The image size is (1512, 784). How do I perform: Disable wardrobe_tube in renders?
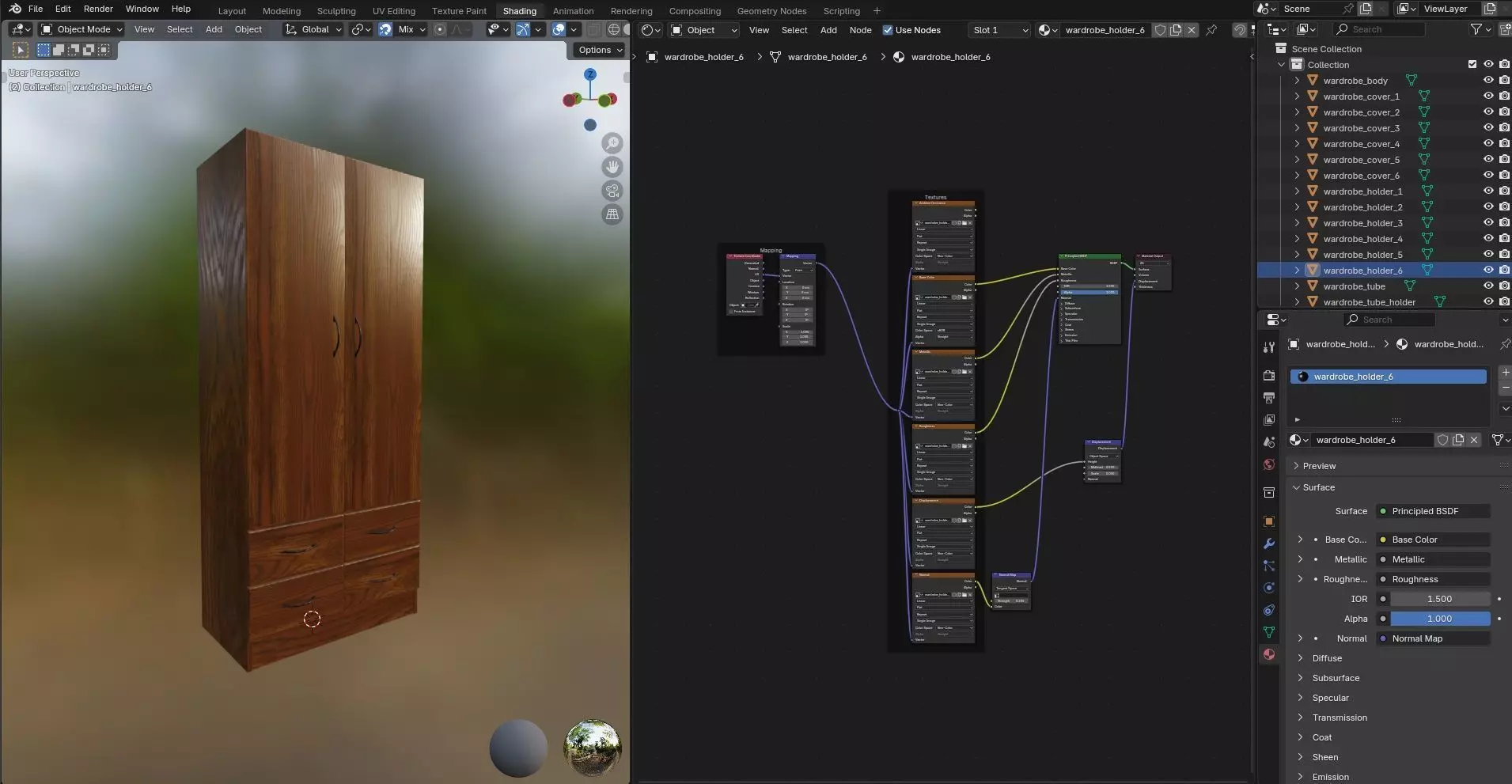point(1504,286)
